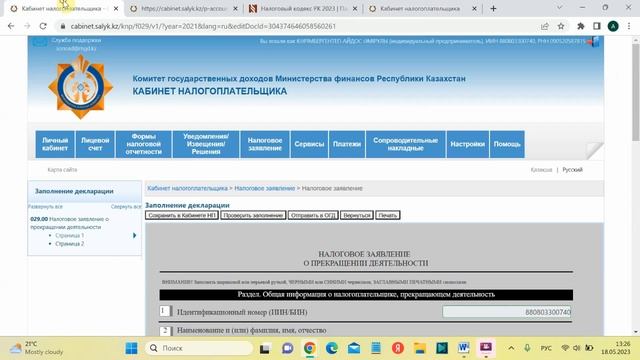
Task: Open the Помощь menu
Action: pyautogui.click(x=507, y=144)
